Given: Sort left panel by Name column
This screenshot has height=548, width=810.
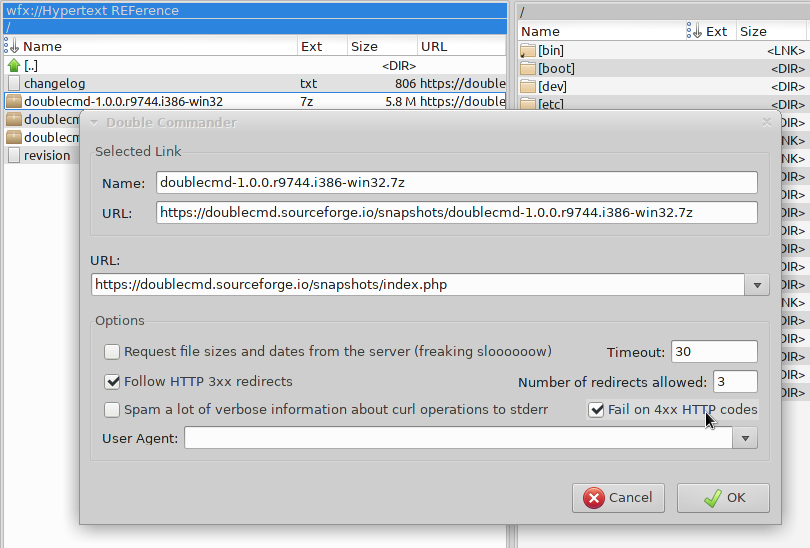Looking at the screenshot, I should [150, 46].
